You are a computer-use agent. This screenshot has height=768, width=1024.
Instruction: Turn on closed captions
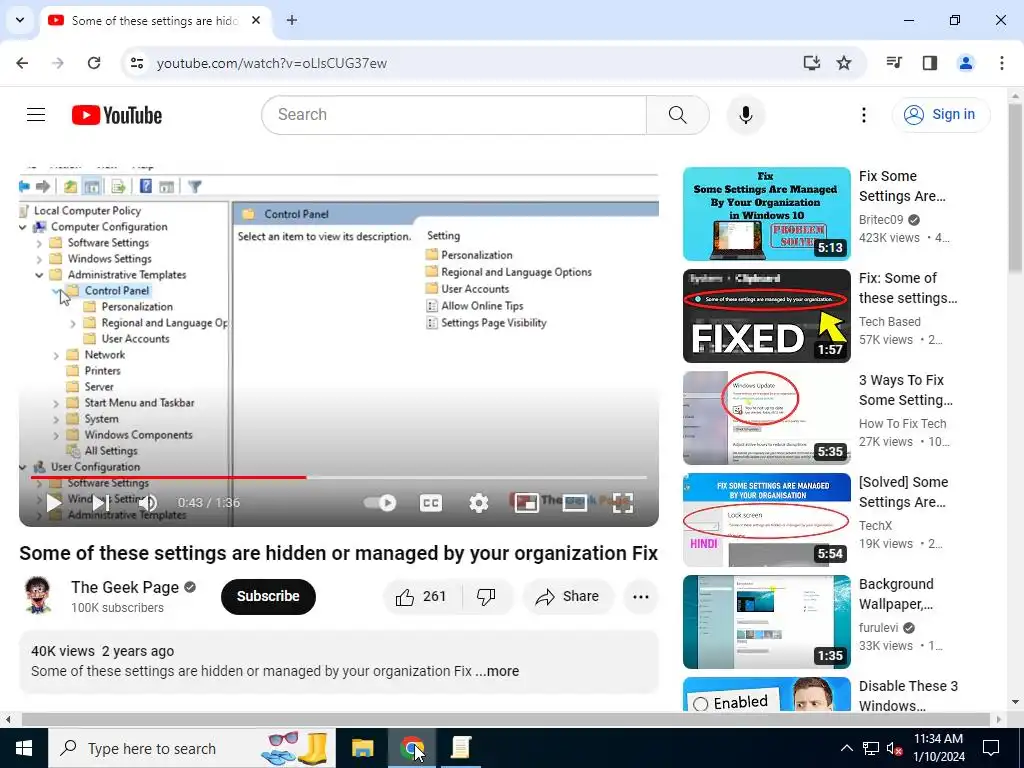tap(430, 503)
